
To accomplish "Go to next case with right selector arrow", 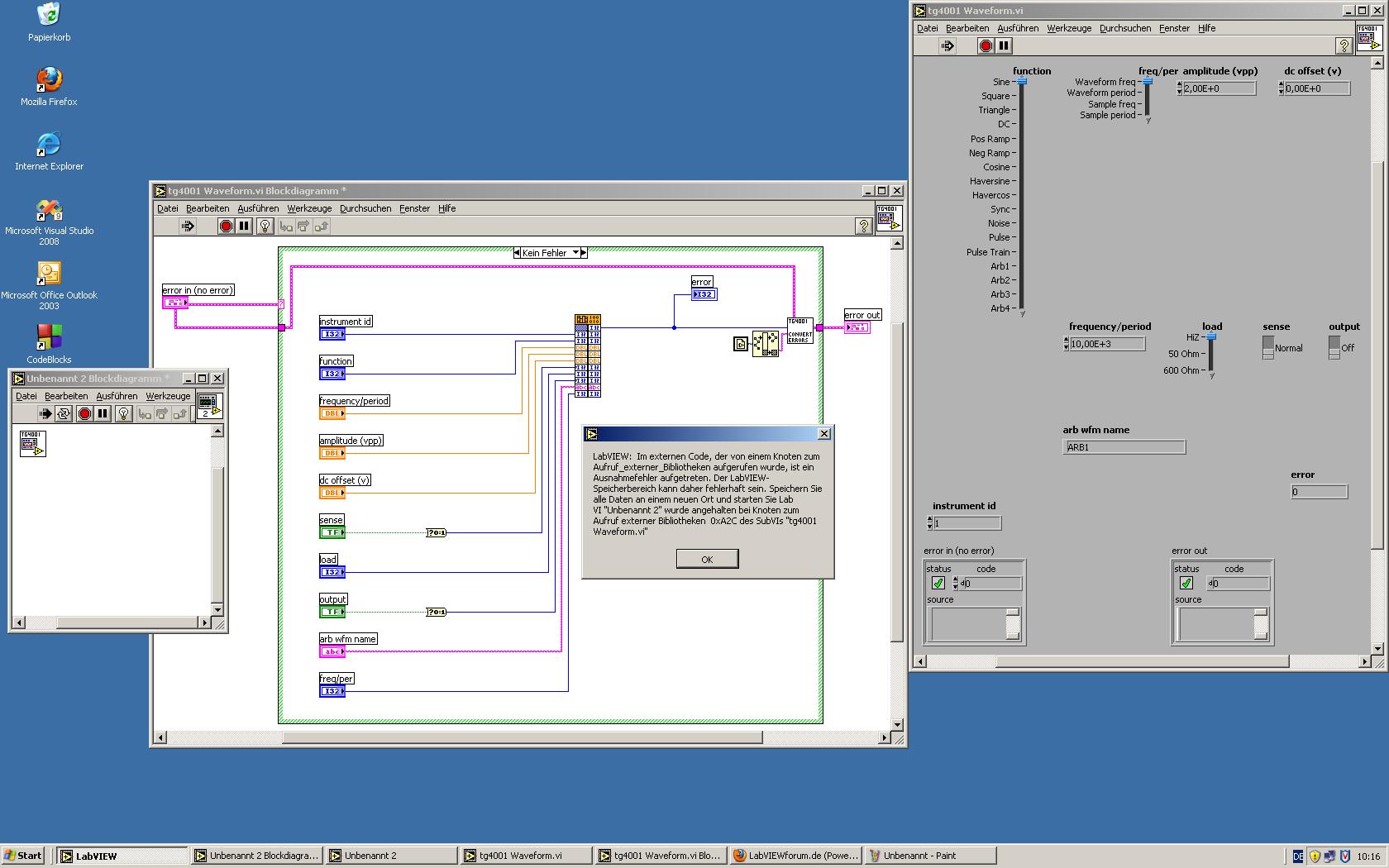I will 584,253.
